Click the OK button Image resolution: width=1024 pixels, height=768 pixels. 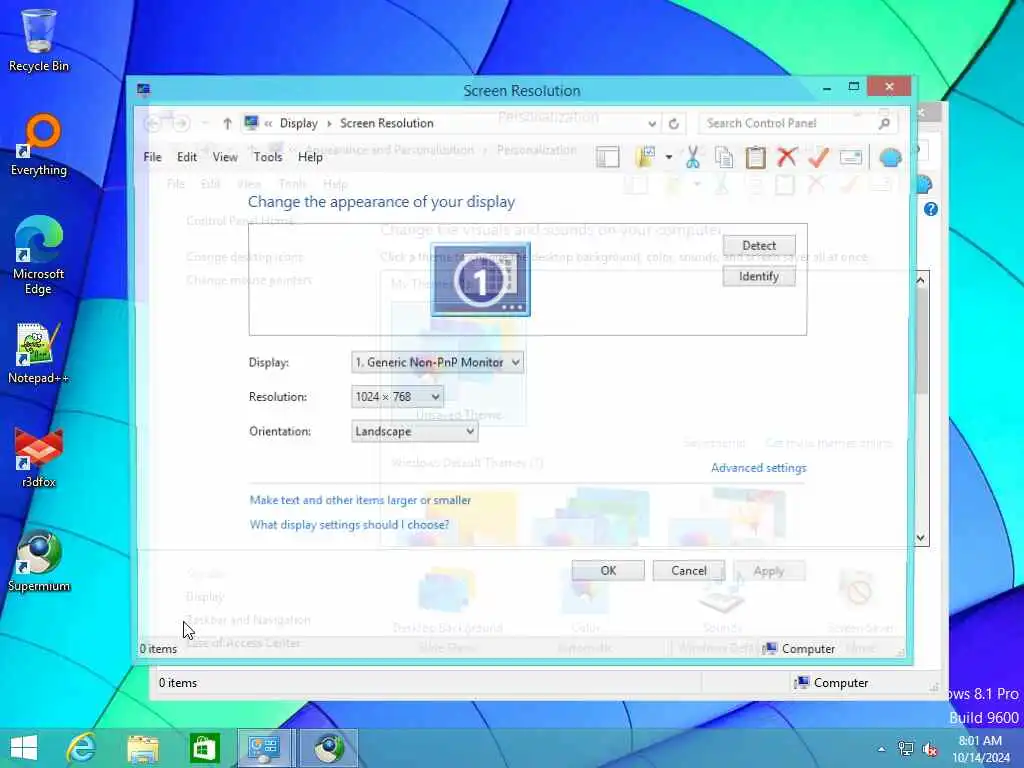point(608,571)
